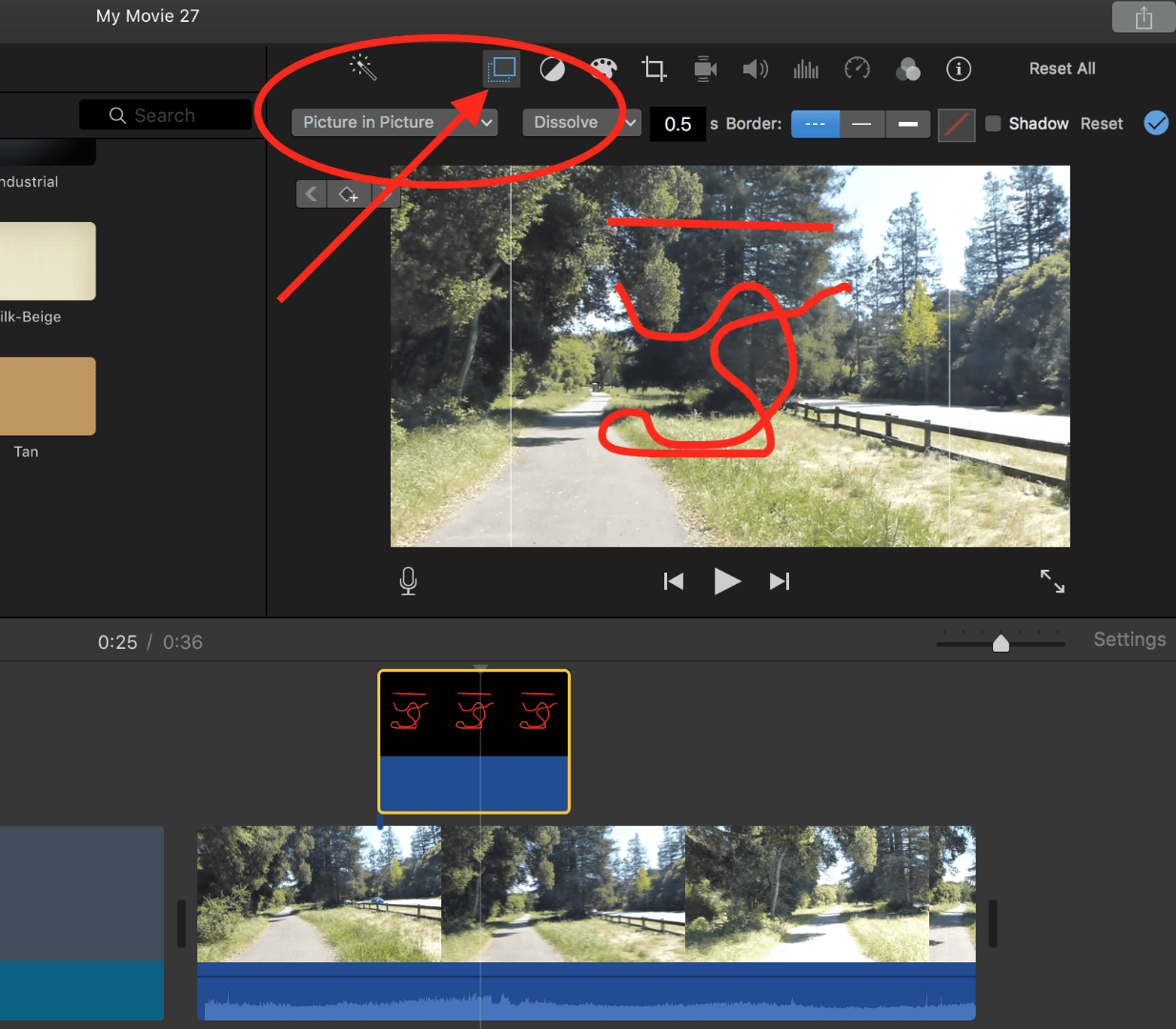Open the Stabilization controls
This screenshot has height=1029, width=1176.
point(705,69)
